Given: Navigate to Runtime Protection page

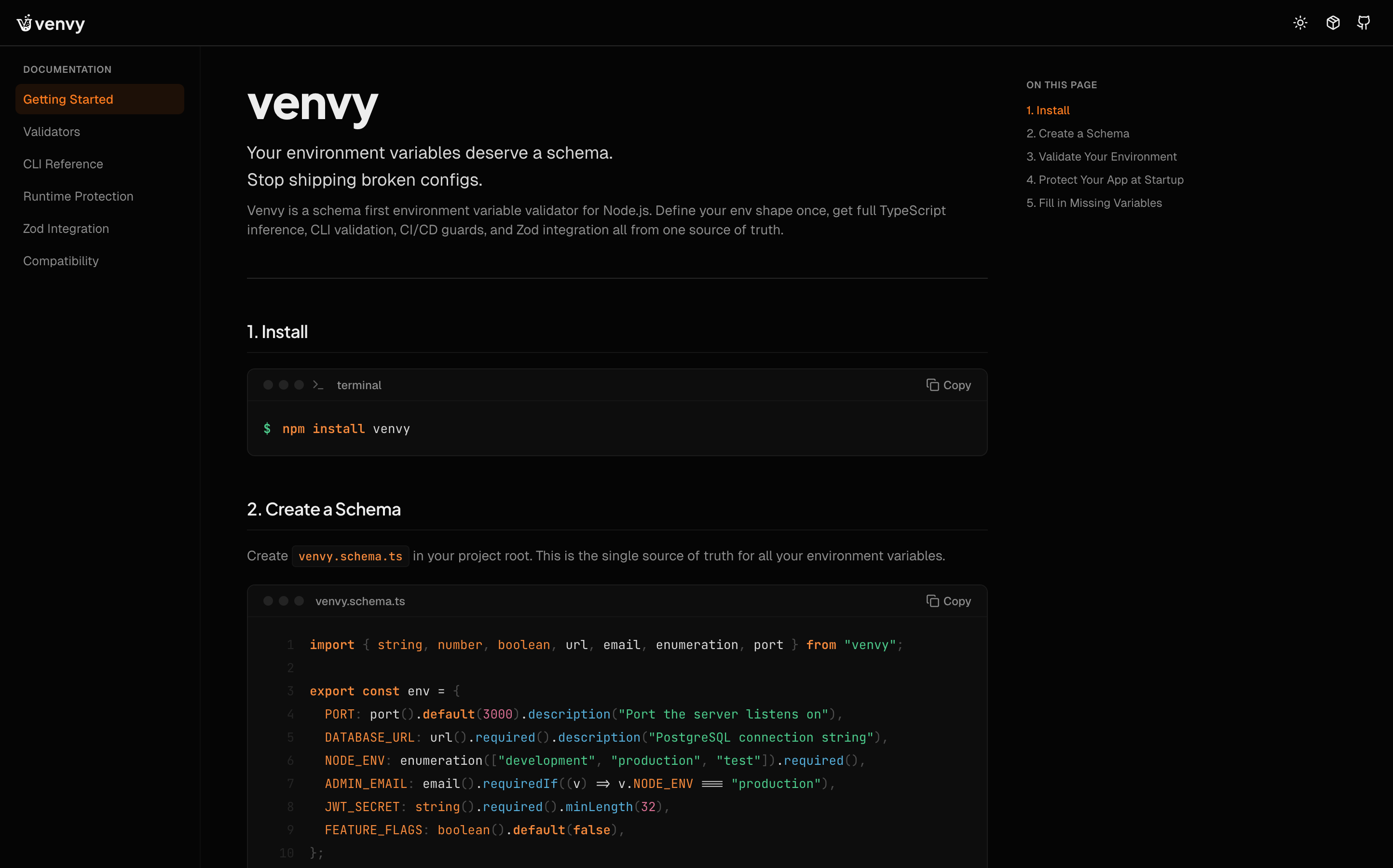Looking at the screenshot, I should pos(99,196).
